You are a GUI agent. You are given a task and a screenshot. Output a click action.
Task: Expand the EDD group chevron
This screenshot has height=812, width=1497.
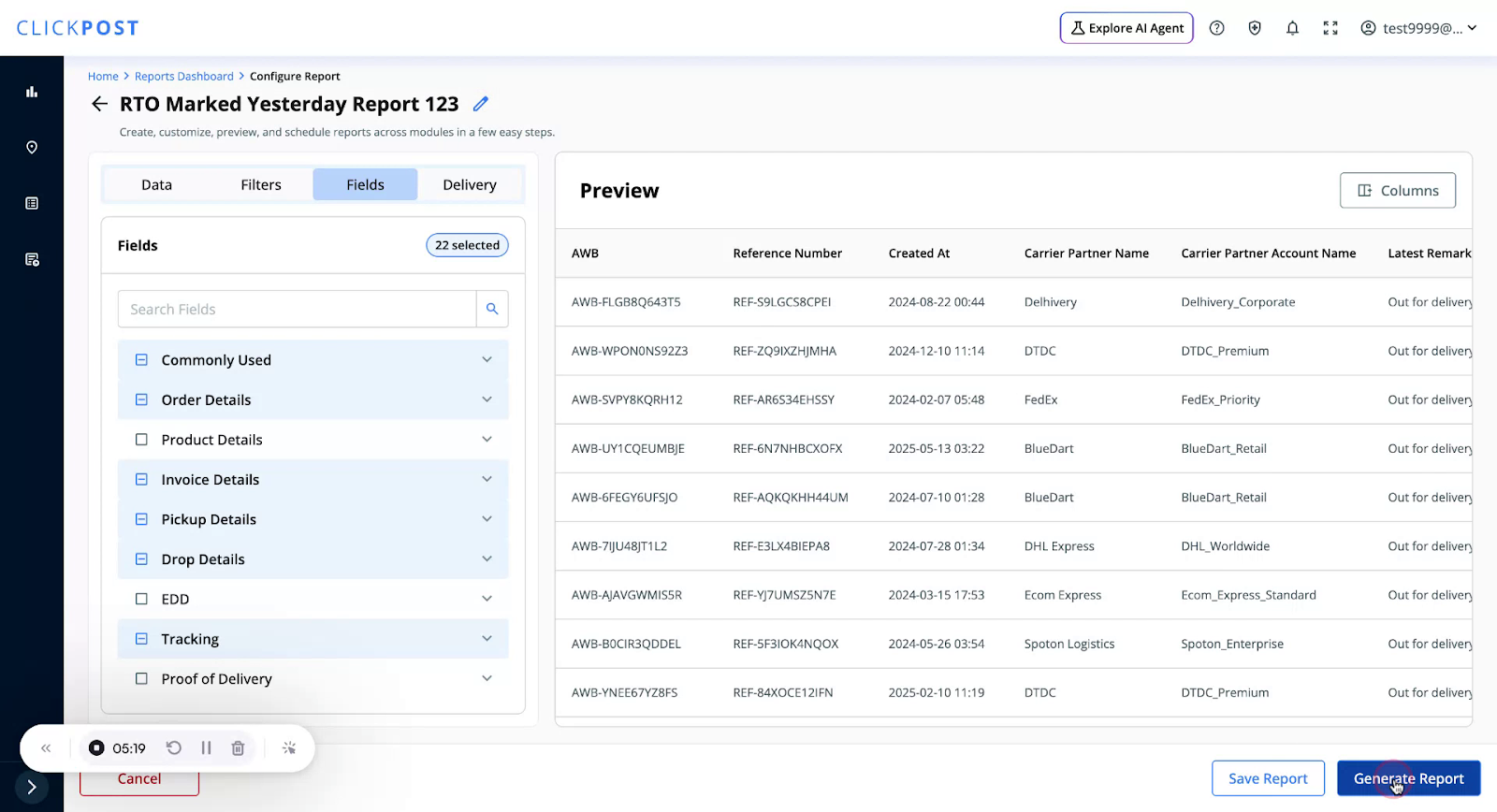point(487,599)
